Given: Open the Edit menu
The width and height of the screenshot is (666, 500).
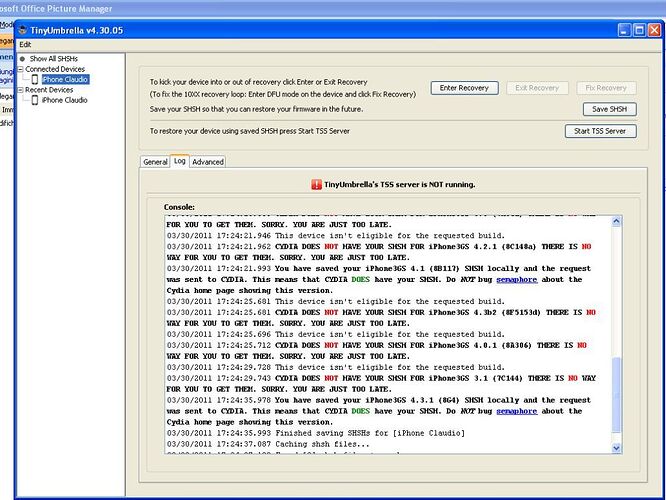Looking at the screenshot, I should (x=25, y=45).
